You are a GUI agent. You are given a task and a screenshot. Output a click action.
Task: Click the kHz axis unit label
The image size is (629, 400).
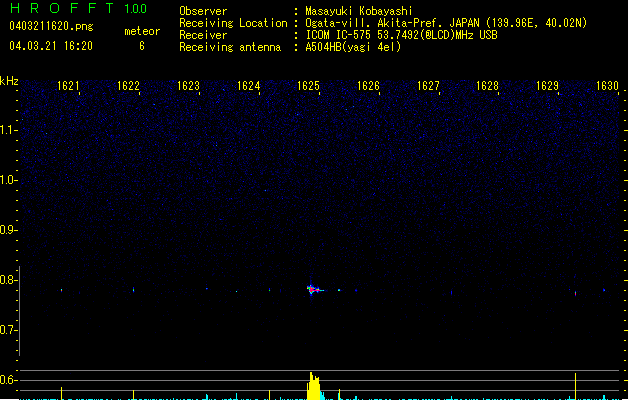click(9, 81)
